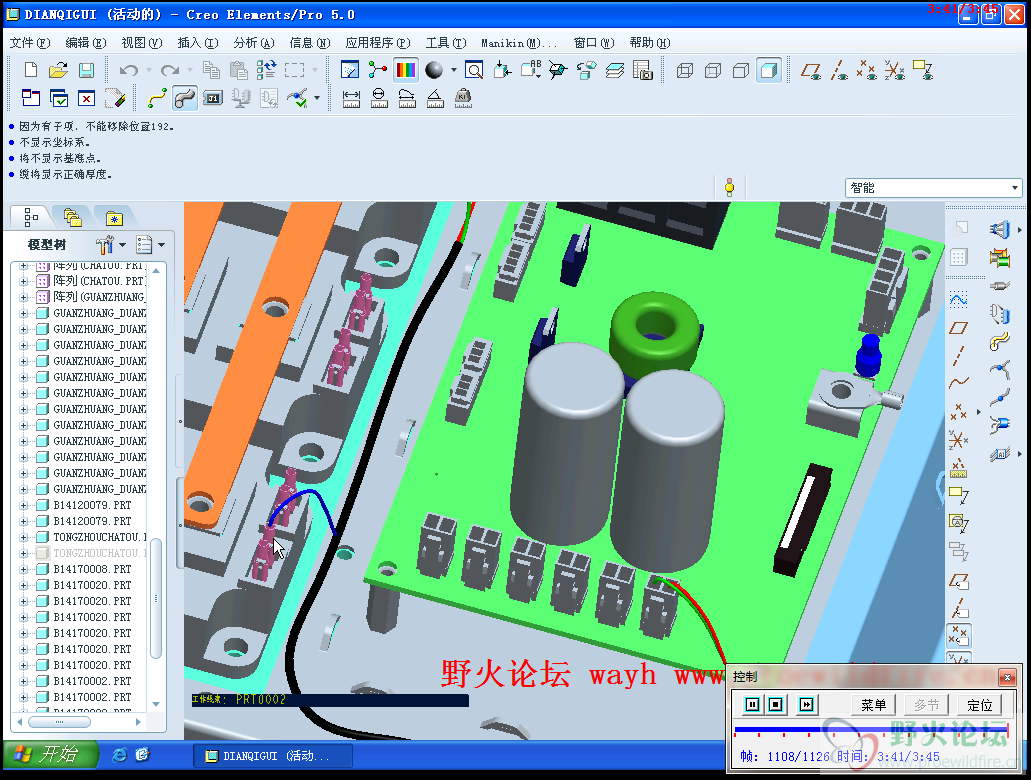The width and height of the screenshot is (1031, 780).
Task: Open the shaded sphere dropdown arrow
Action: point(454,70)
